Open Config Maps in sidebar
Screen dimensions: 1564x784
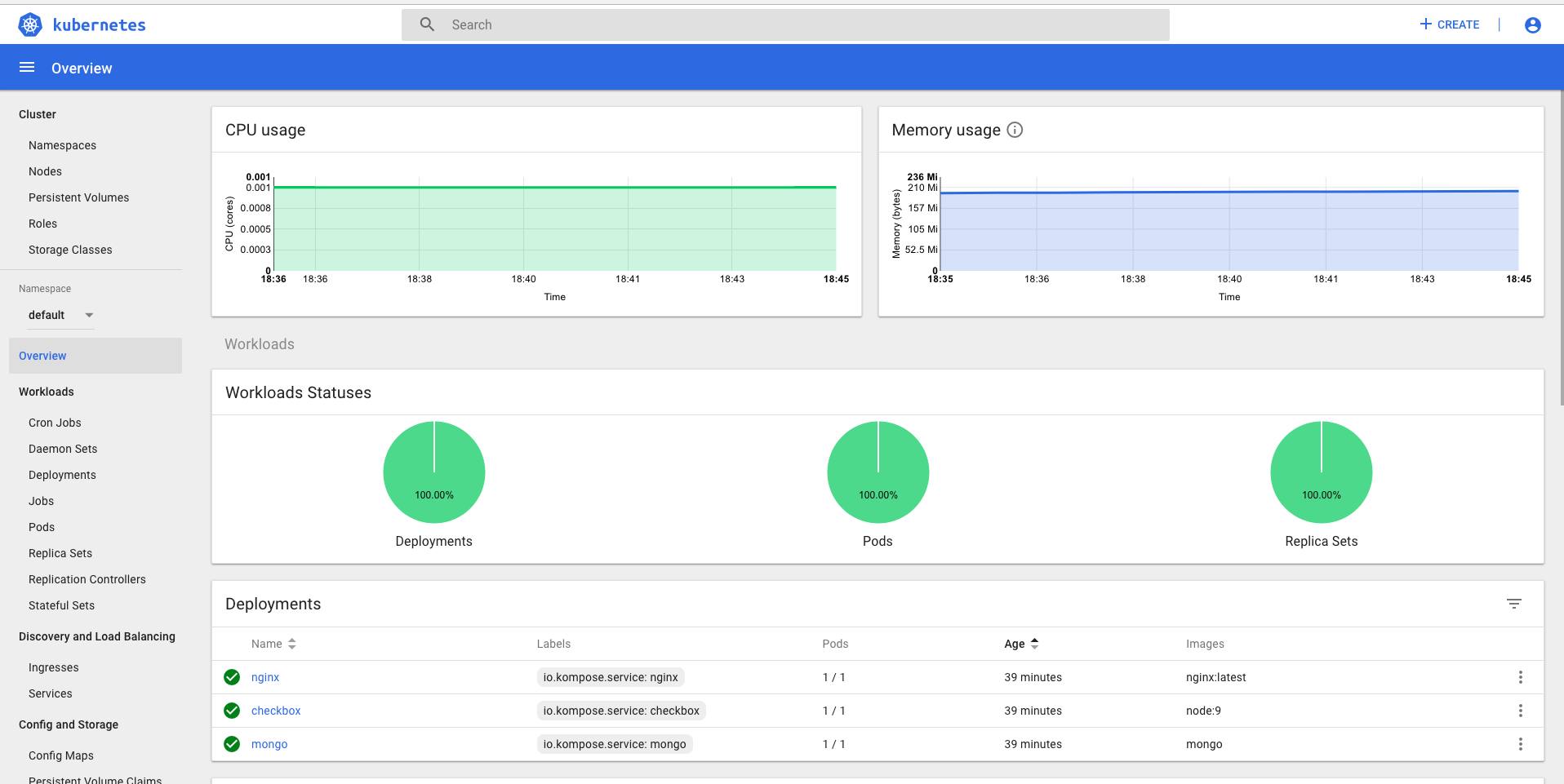tap(61, 755)
